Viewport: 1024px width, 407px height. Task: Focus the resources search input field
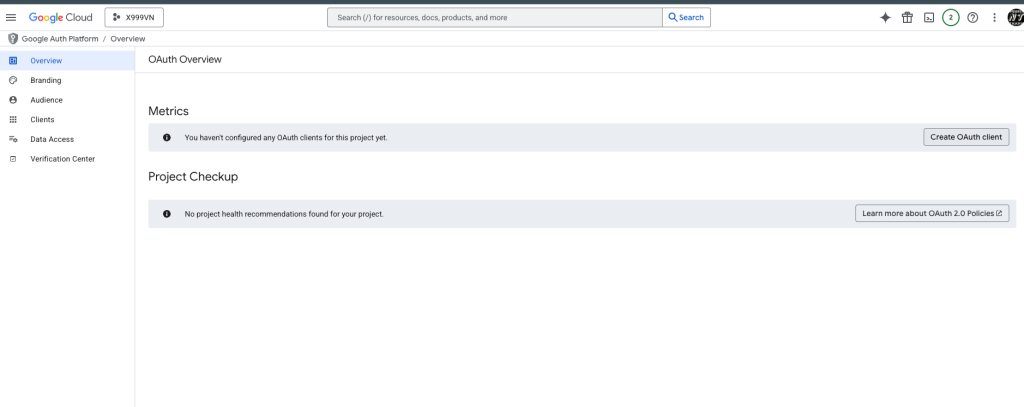pyautogui.click(x=495, y=18)
